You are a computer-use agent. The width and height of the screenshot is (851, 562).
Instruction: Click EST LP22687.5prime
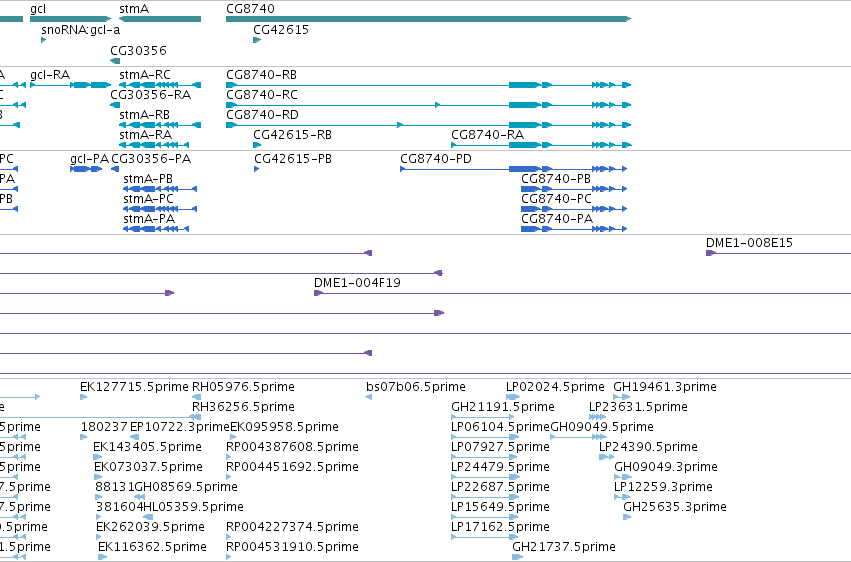pyautogui.click(x=500, y=487)
